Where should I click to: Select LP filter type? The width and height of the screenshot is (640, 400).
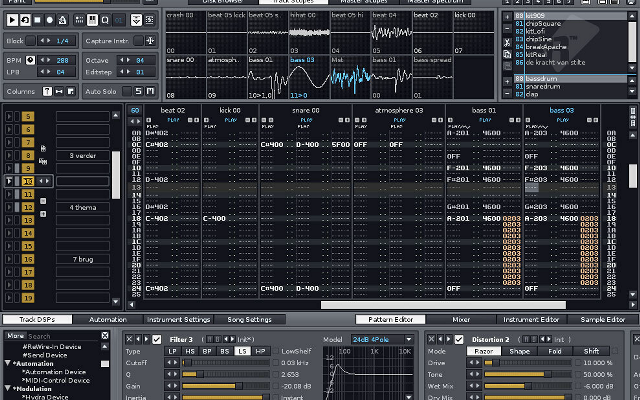[173, 351]
